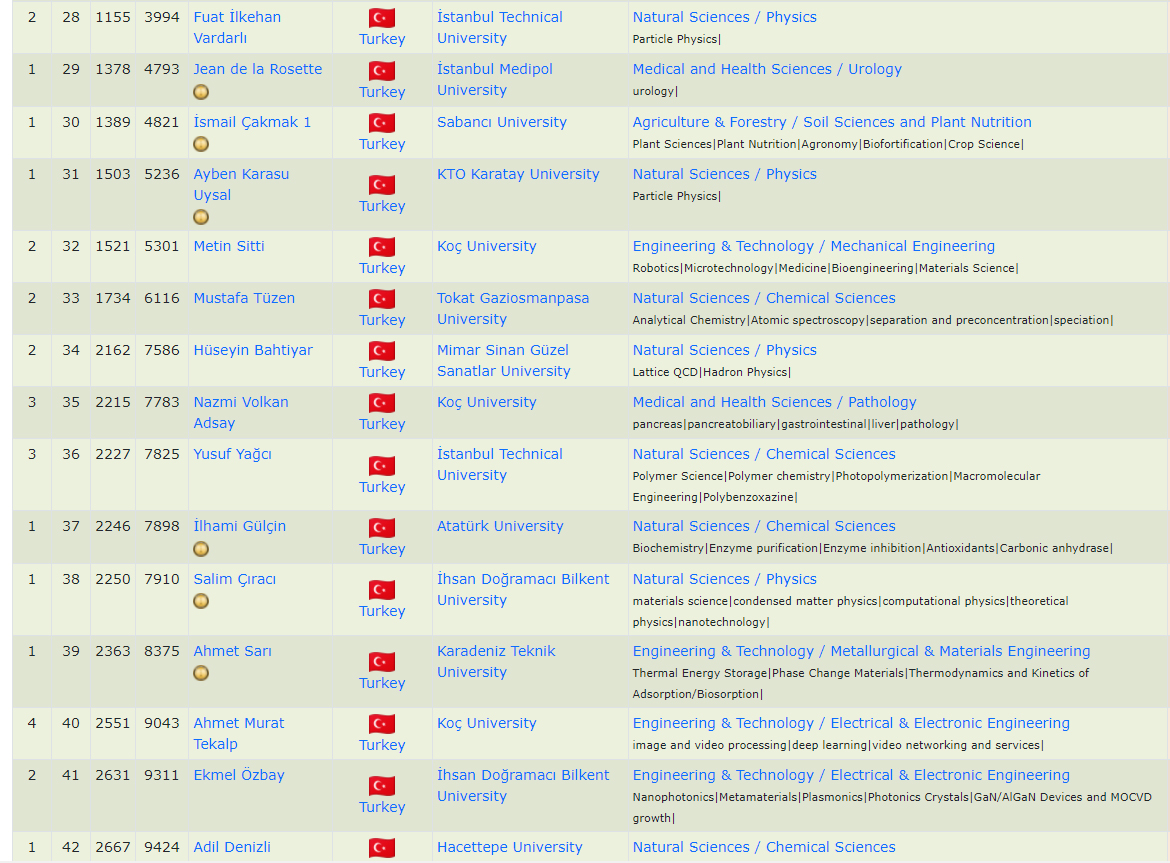Viewport: 1170px width, 863px height.
Task: Select the world rank value 5301
Action: [162, 246]
